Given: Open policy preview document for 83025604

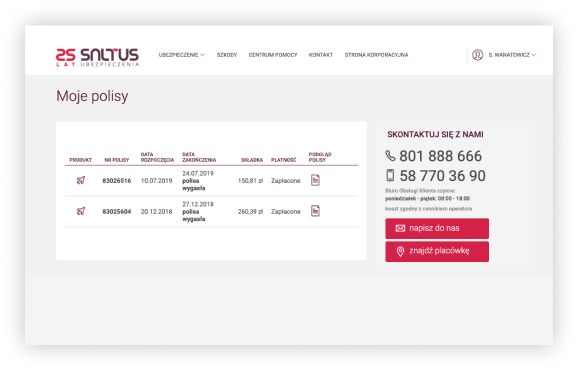Looking at the screenshot, I should pyautogui.click(x=315, y=211).
